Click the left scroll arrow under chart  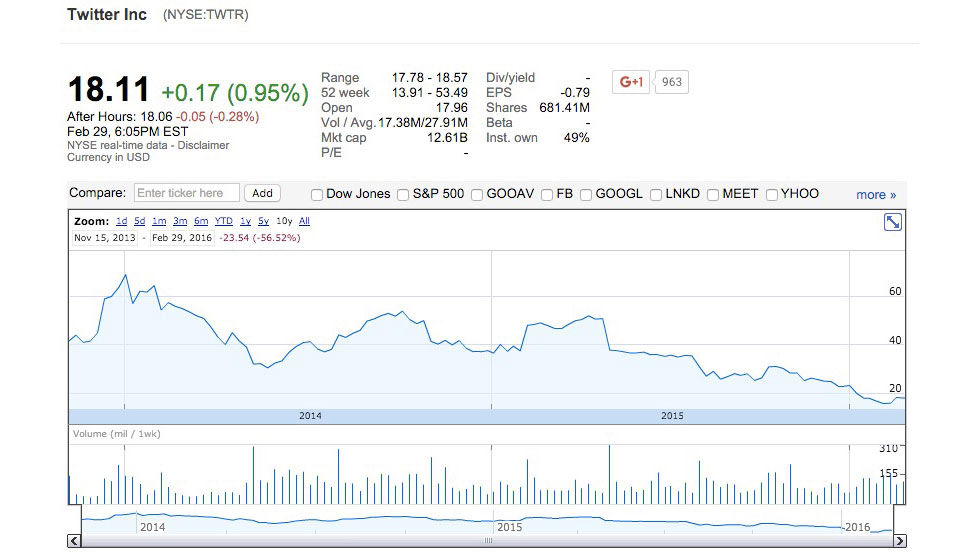74,541
